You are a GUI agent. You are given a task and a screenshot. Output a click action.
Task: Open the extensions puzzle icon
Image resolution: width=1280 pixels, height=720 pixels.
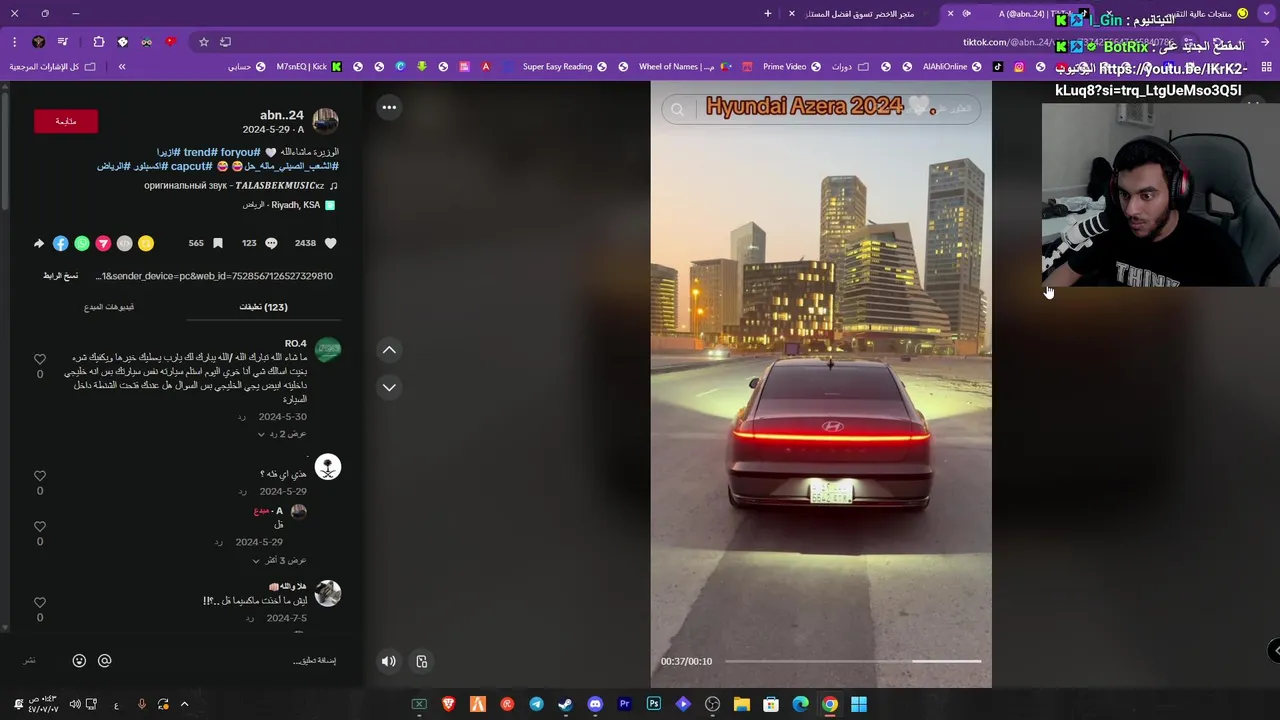(x=98, y=42)
